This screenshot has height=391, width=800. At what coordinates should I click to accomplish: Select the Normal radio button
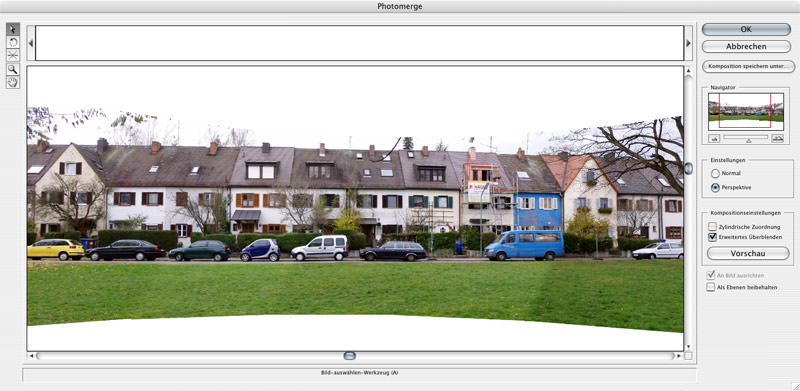[x=715, y=174]
